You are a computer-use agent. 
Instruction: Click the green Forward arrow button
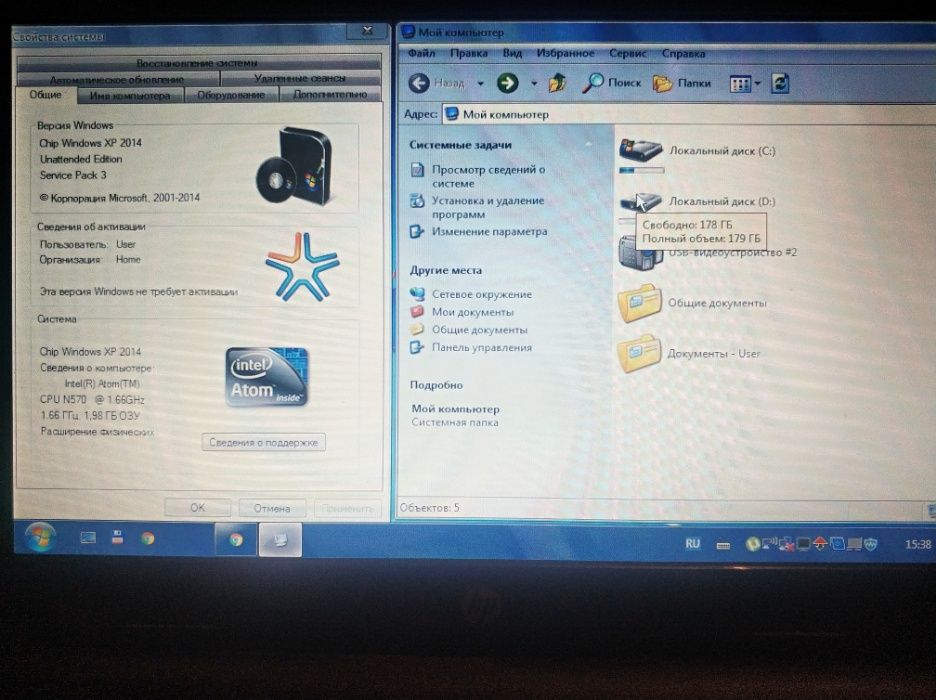[x=507, y=83]
